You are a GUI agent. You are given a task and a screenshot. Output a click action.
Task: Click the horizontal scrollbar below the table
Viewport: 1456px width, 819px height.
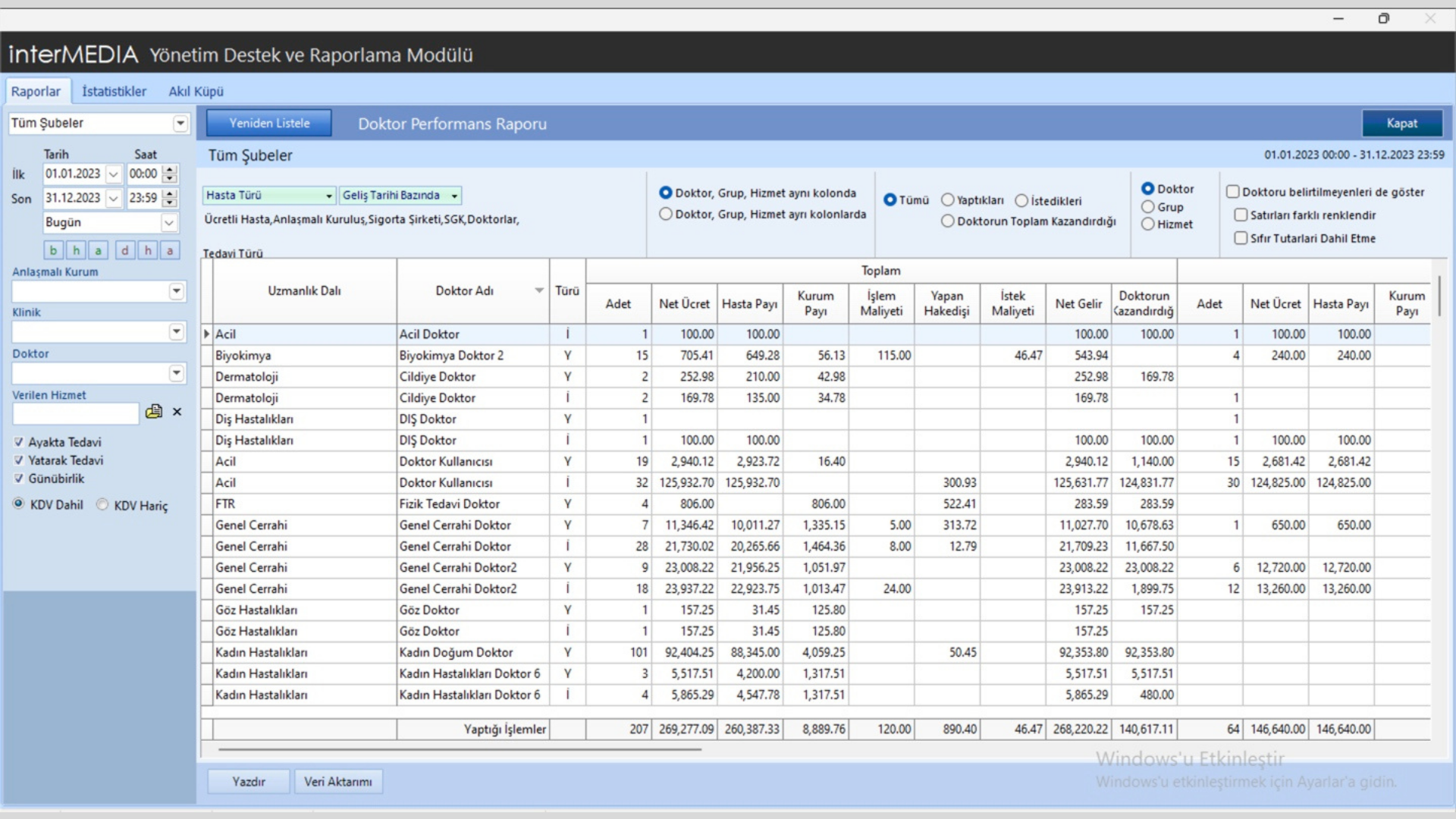coord(460,749)
